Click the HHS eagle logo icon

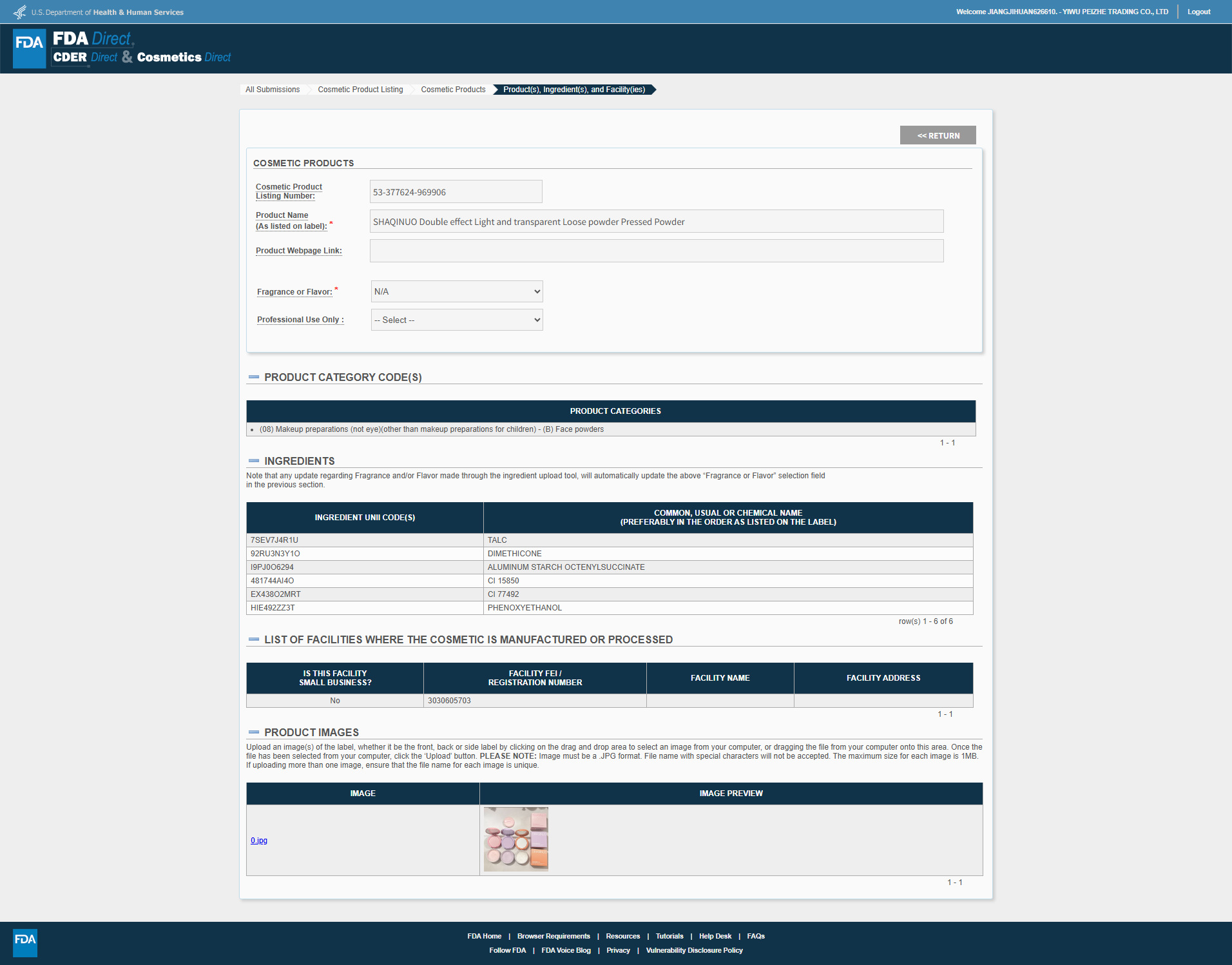click(20, 12)
